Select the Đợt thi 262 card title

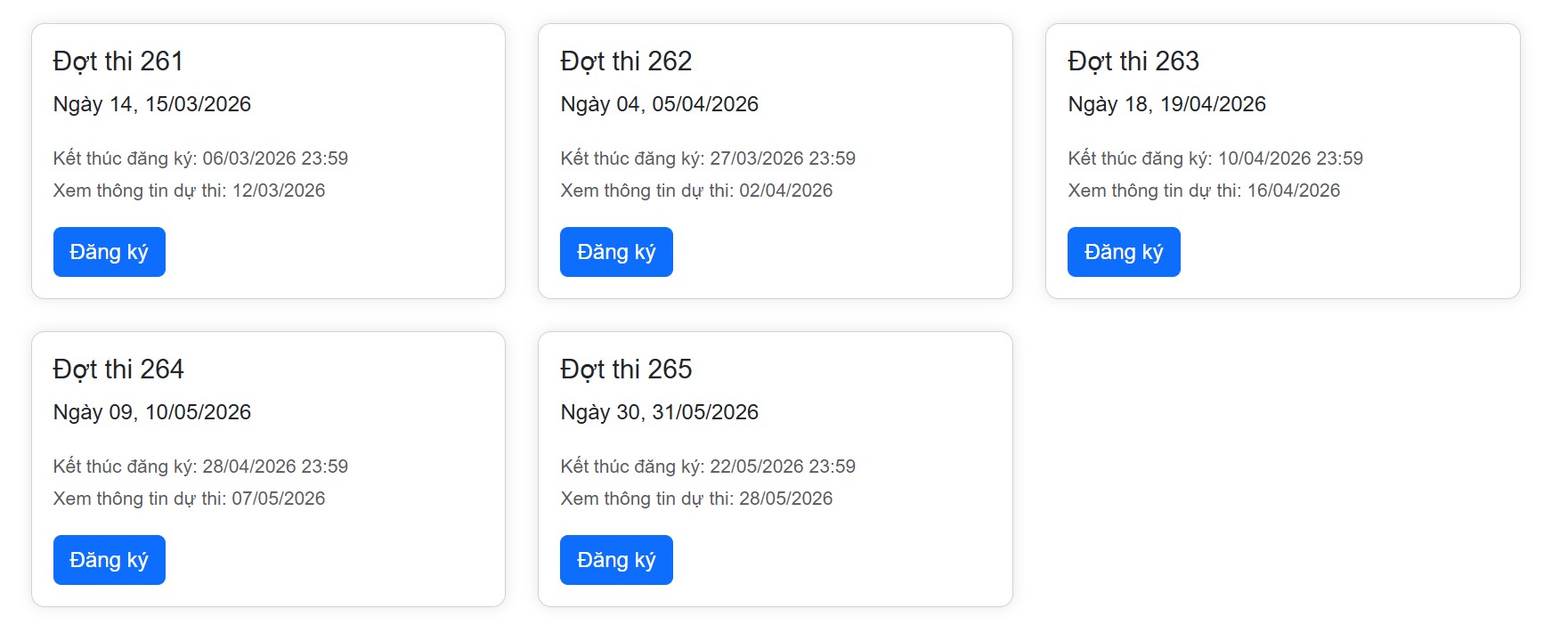click(626, 61)
